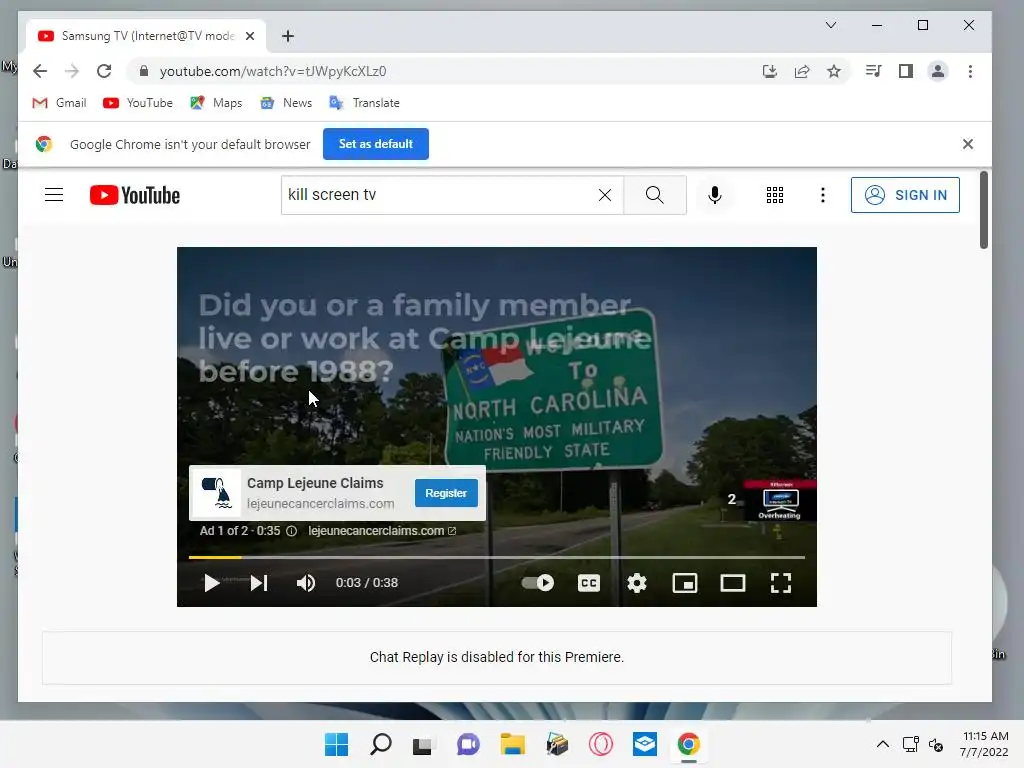This screenshot has height=768, width=1024.
Task: Toggle the autoplay switch
Action: [x=537, y=583]
